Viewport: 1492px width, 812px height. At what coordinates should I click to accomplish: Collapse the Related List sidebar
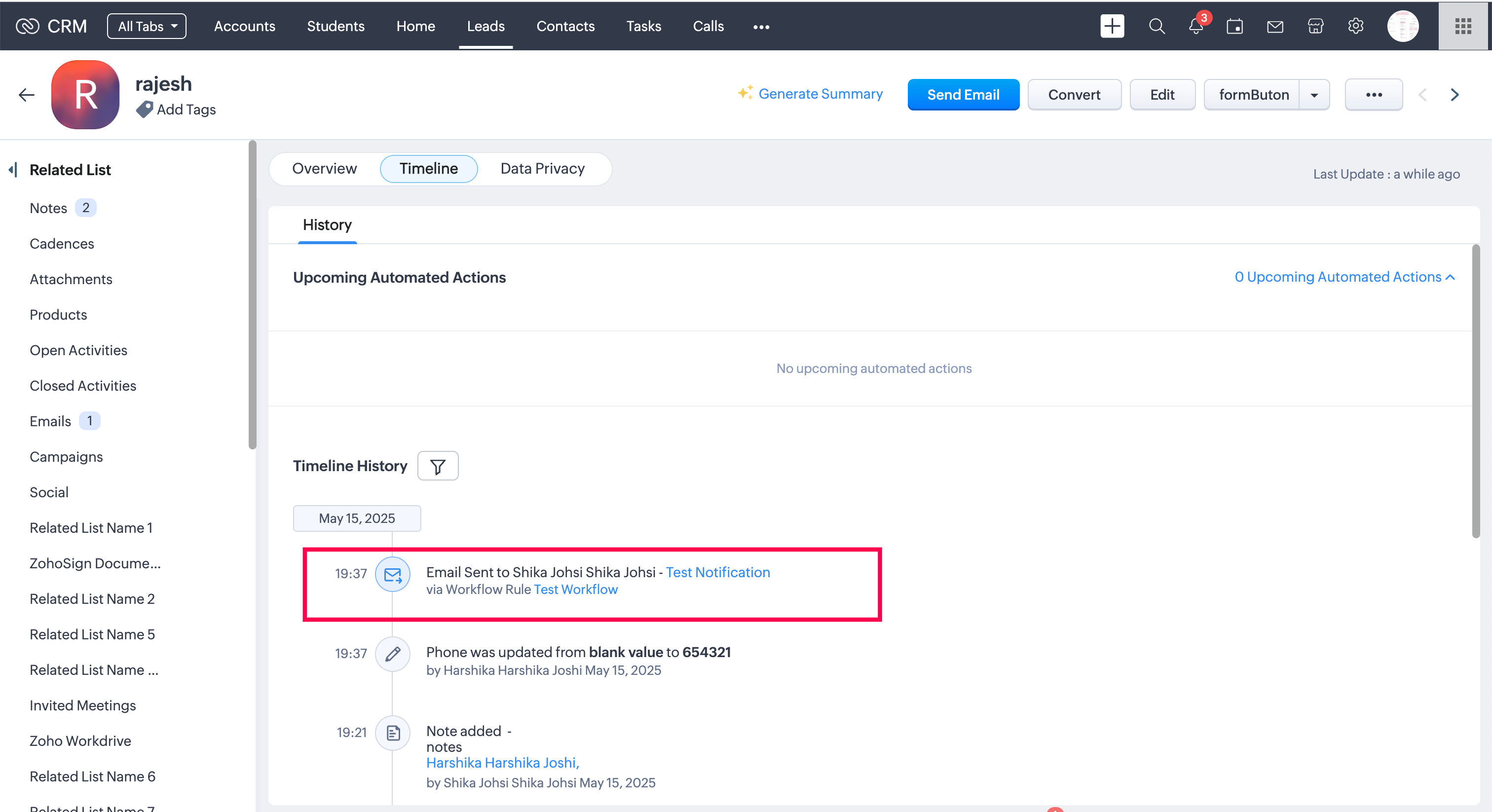pos(13,170)
